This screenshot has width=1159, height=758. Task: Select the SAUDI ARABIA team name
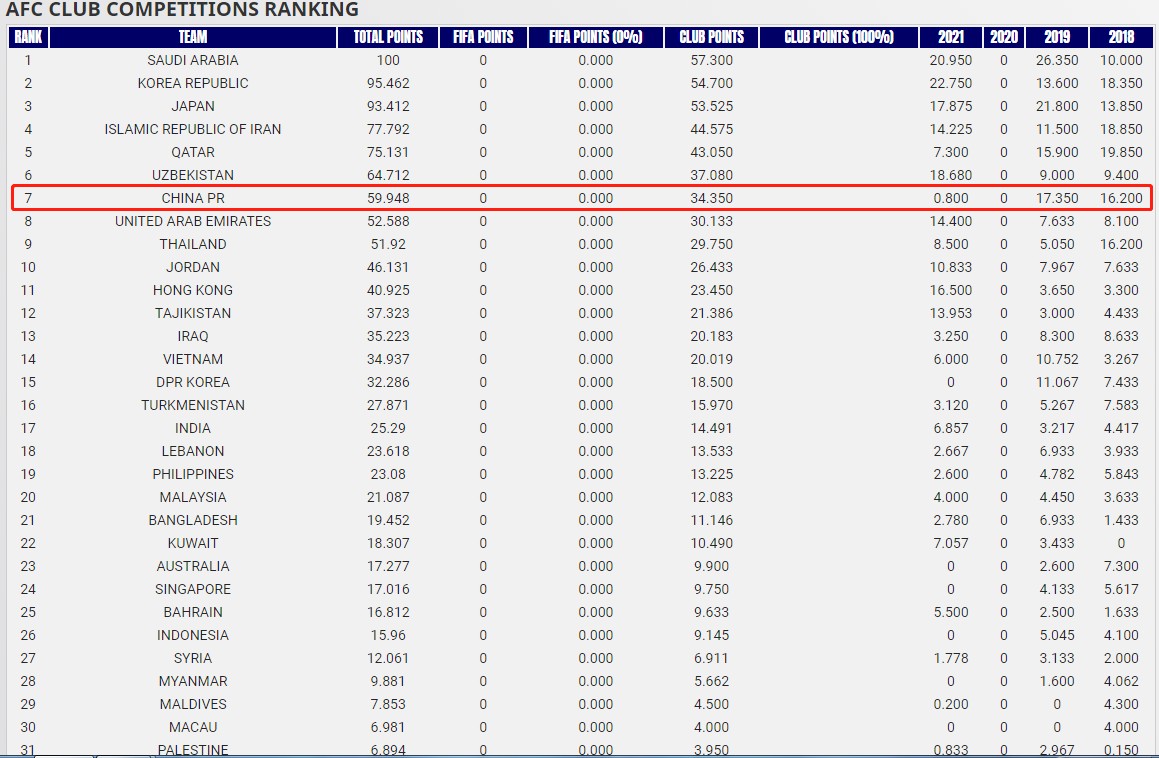(193, 60)
